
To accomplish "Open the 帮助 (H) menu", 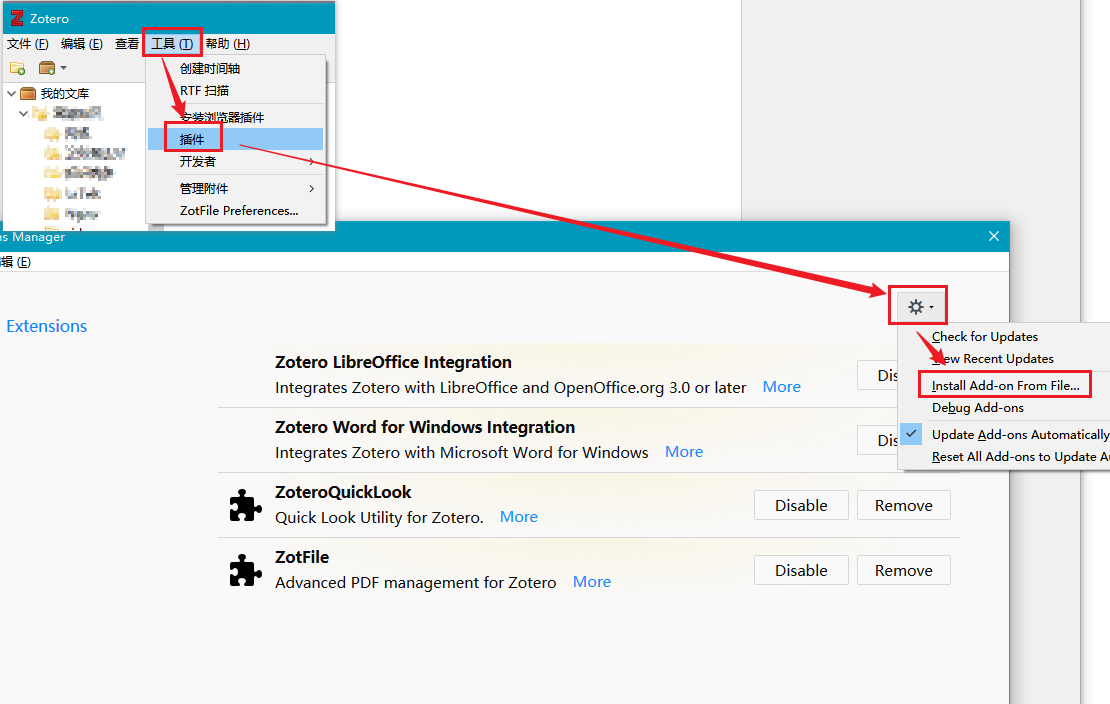I will point(227,43).
